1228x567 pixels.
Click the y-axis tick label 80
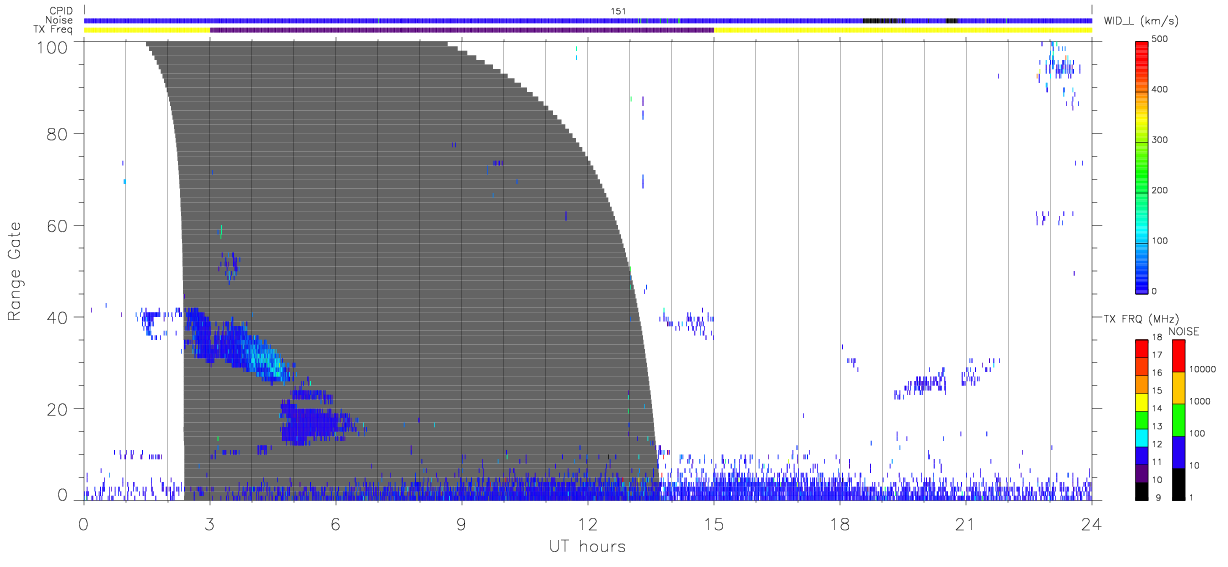coord(58,134)
